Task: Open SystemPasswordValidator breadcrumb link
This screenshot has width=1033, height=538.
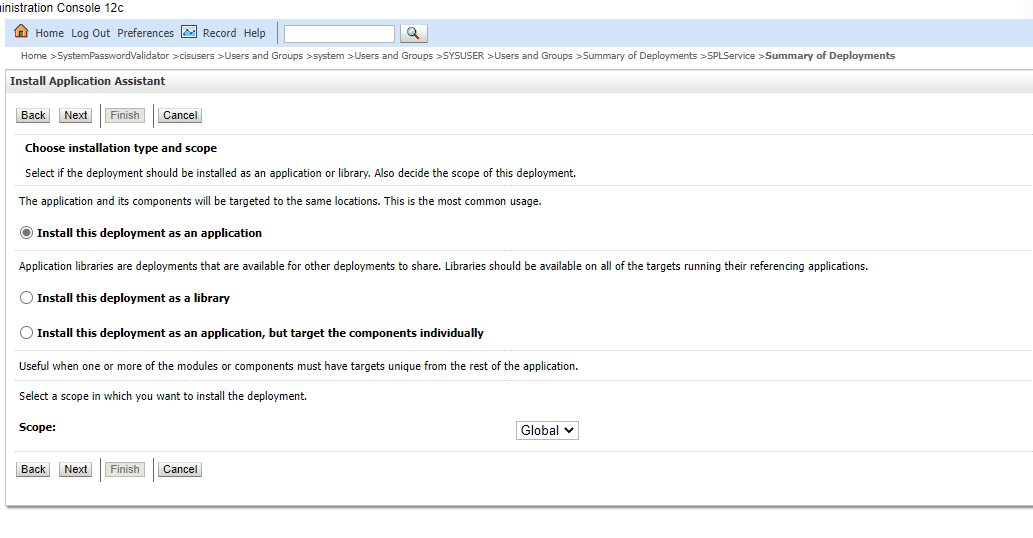Action: tap(113, 56)
